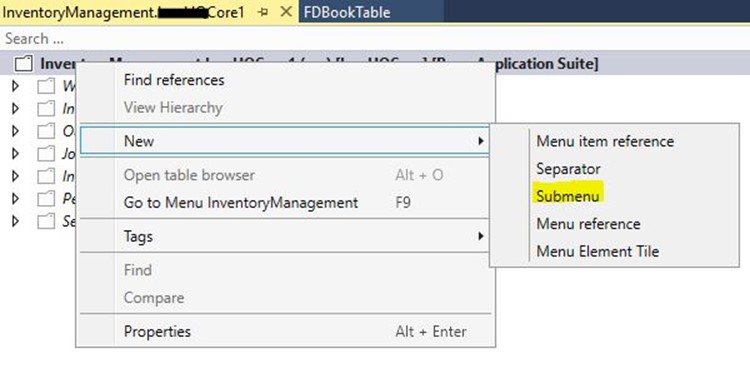Select Submenu from the New flyout
The width and height of the screenshot is (750, 373).
point(568,196)
